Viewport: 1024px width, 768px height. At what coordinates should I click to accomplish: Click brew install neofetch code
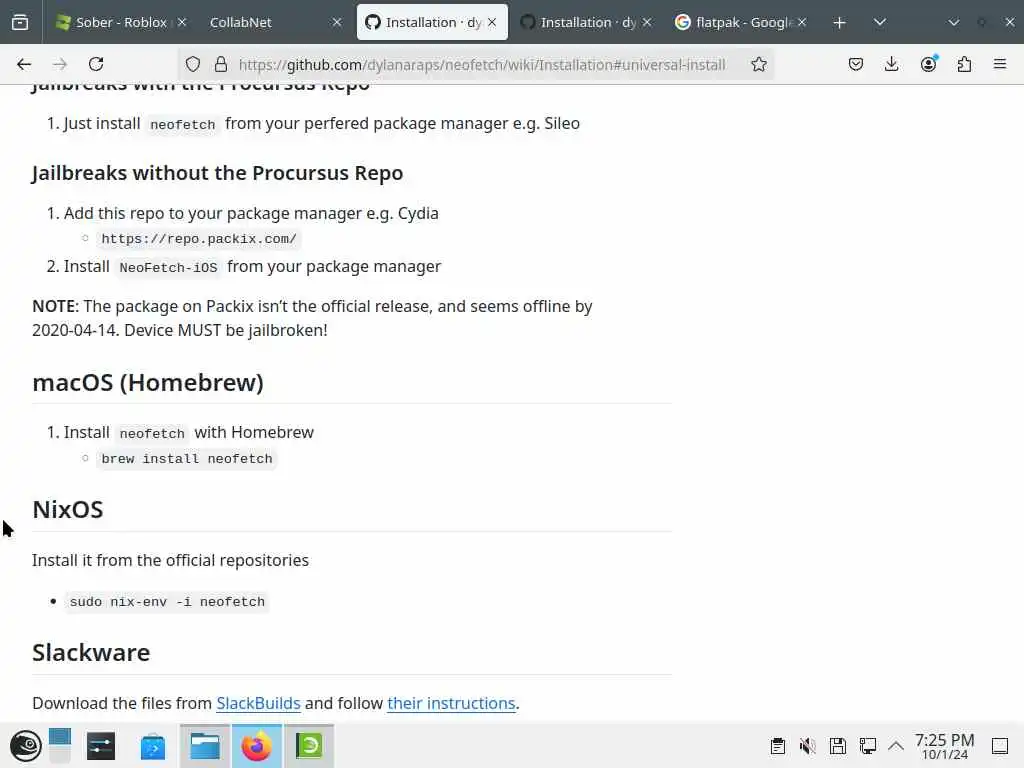click(x=187, y=458)
